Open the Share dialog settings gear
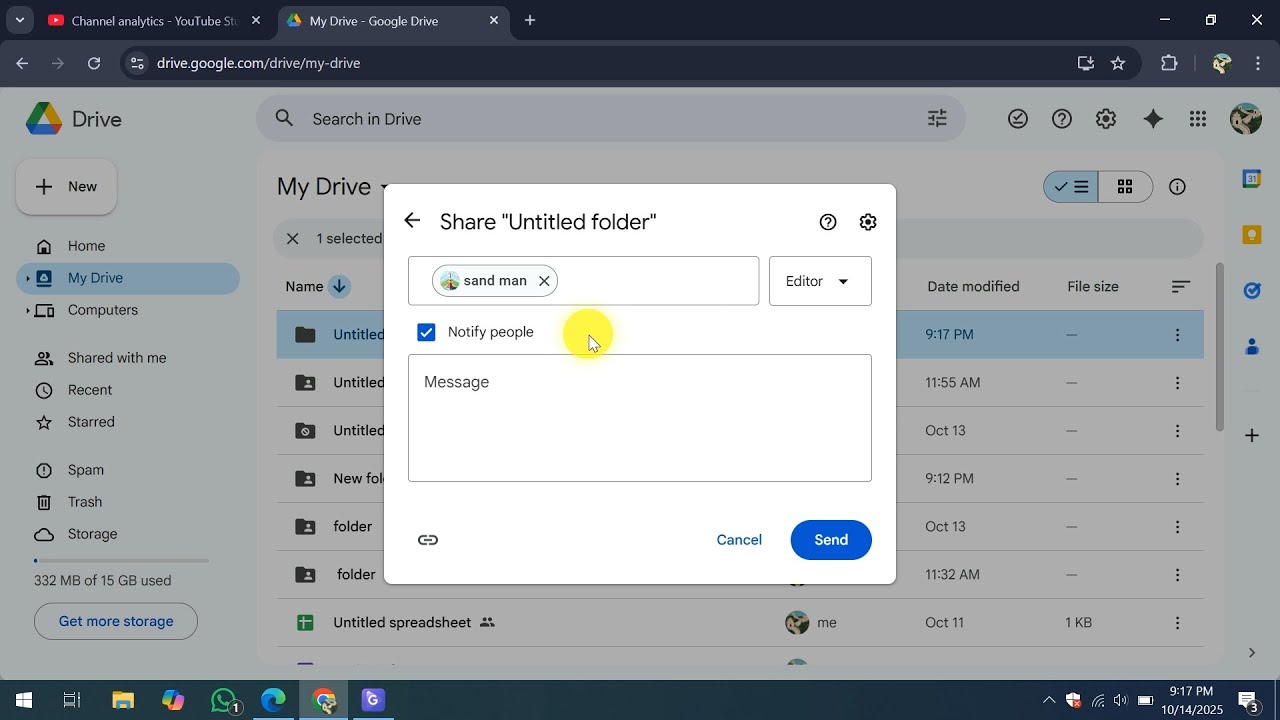This screenshot has height=720, width=1280. point(868,222)
